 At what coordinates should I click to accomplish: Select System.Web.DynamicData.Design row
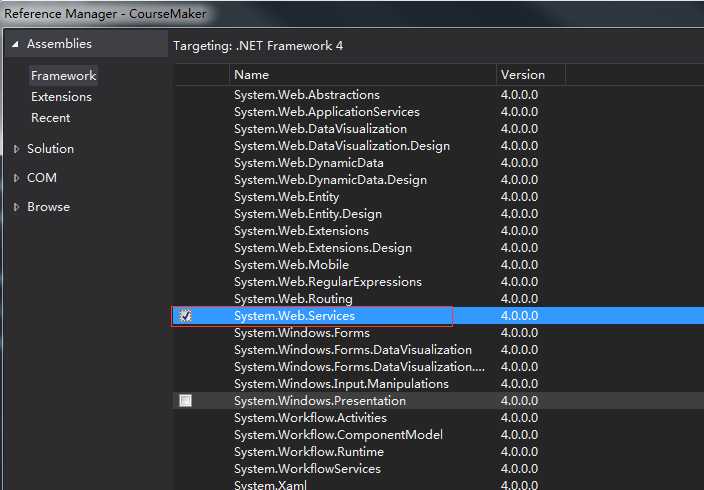(x=440, y=180)
